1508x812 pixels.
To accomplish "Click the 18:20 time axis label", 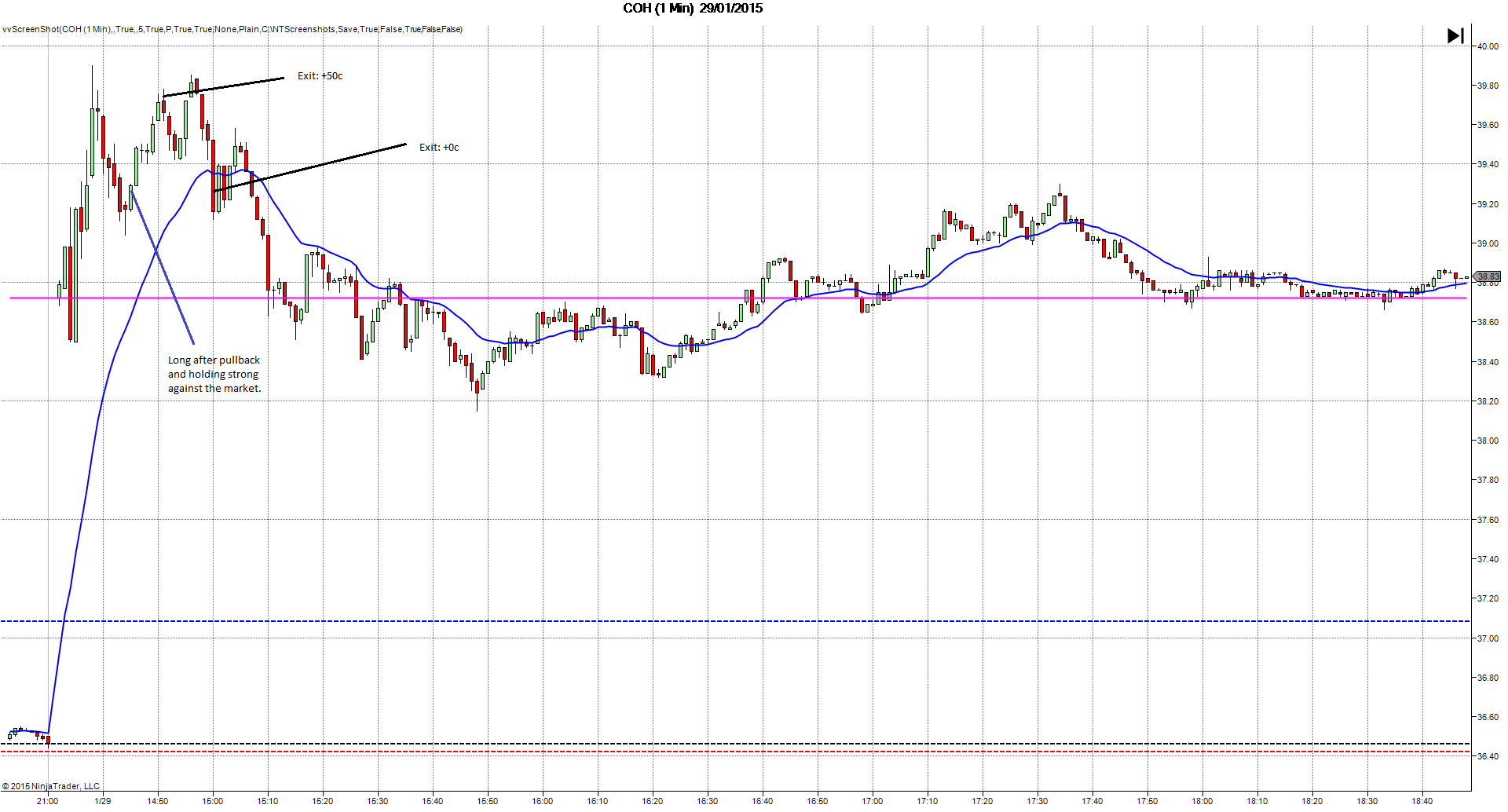I will tap(1312, 801).
